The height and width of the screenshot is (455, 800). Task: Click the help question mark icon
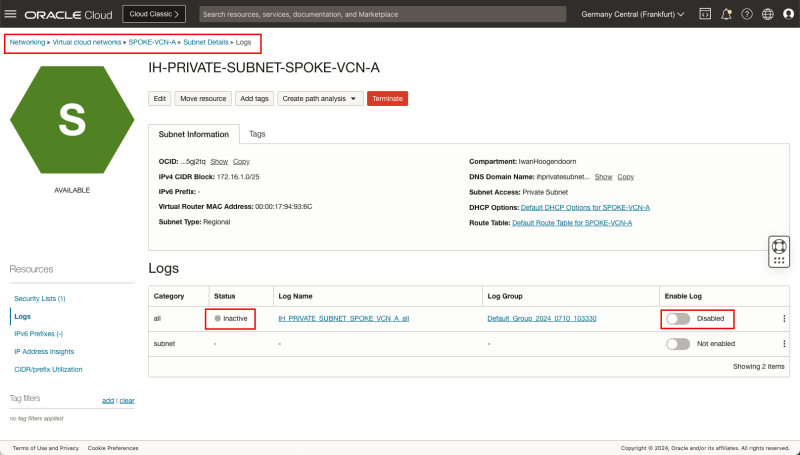pyautogui.click(x=747, y=15)
